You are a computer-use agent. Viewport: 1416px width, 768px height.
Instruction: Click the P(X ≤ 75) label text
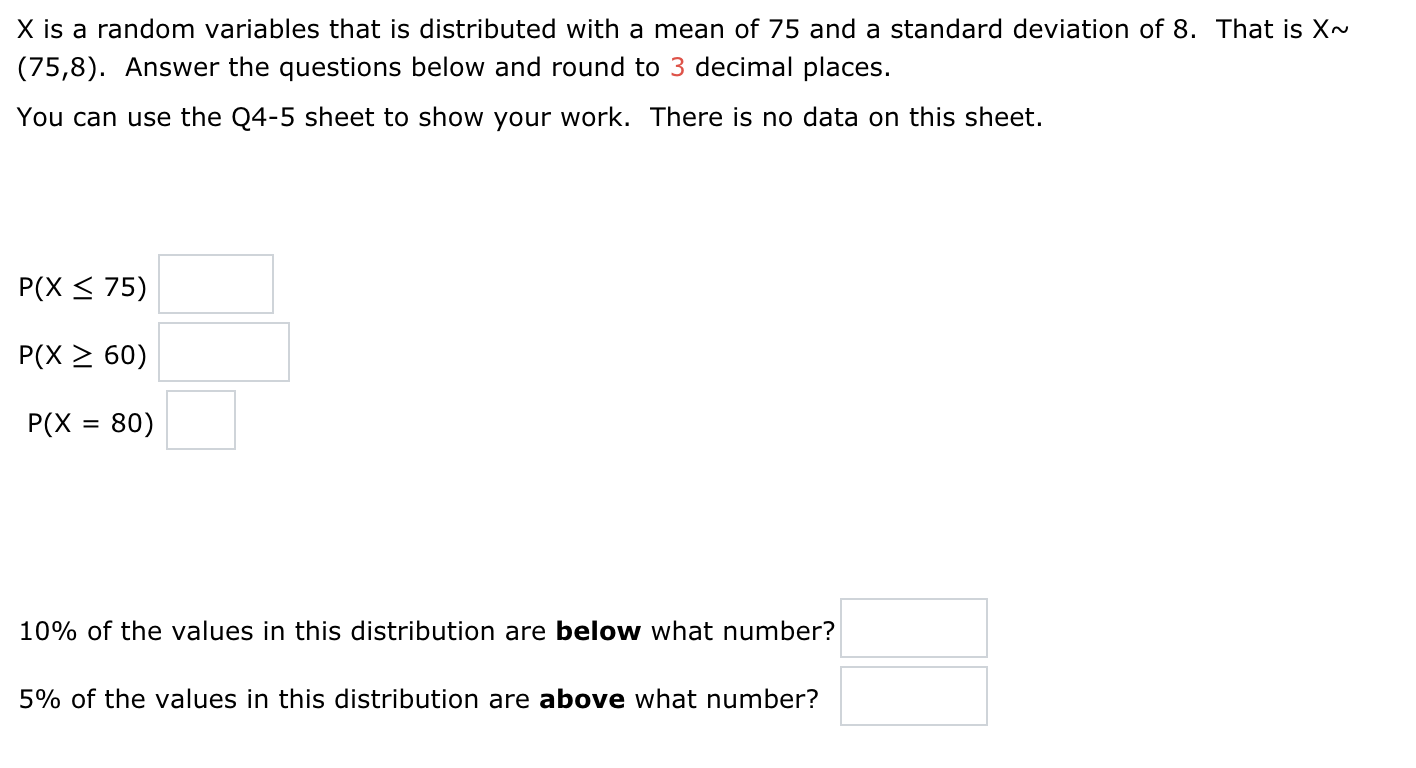click(81, 286)
